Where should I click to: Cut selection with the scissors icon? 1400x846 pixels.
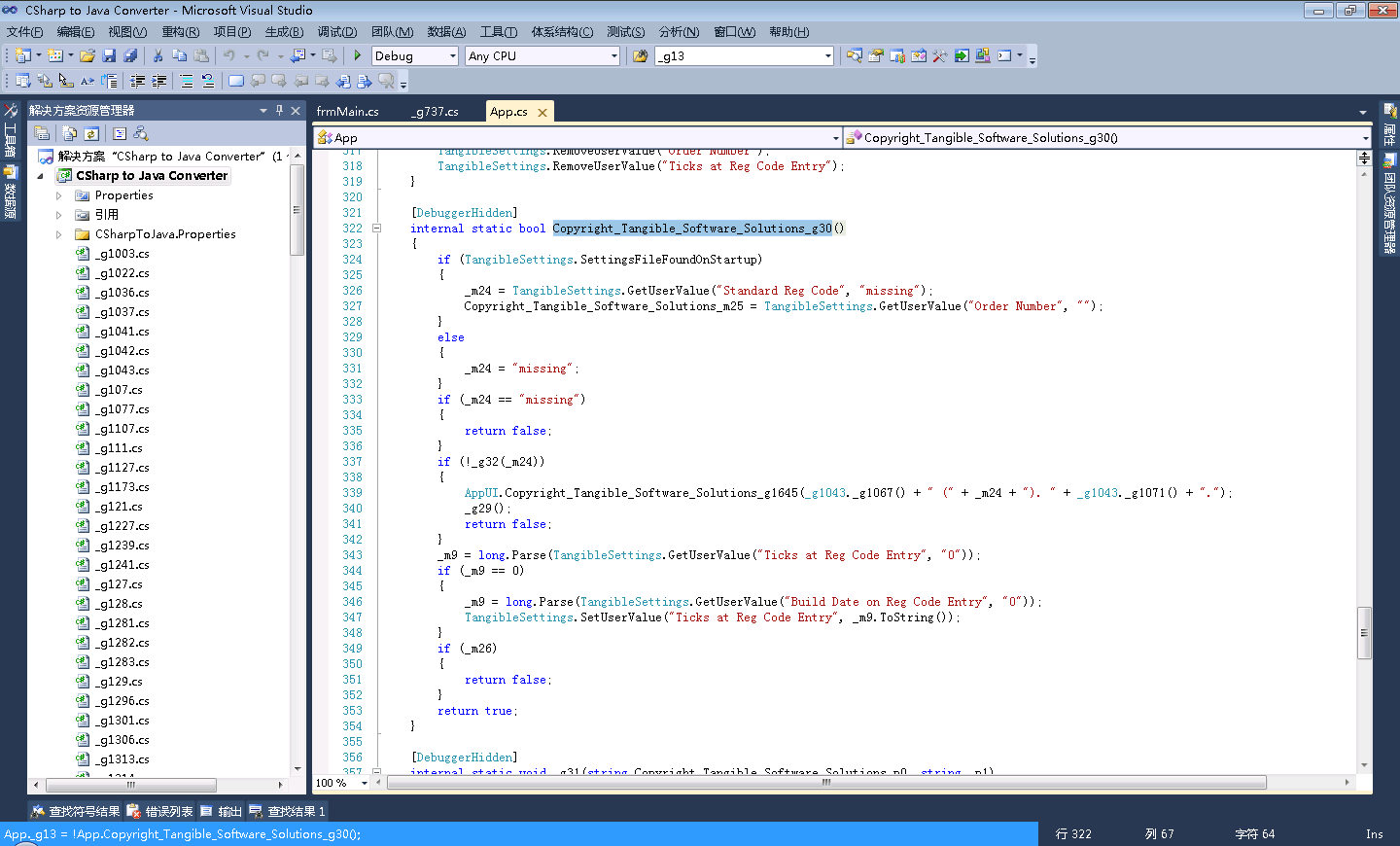click(x=157, y=56)
